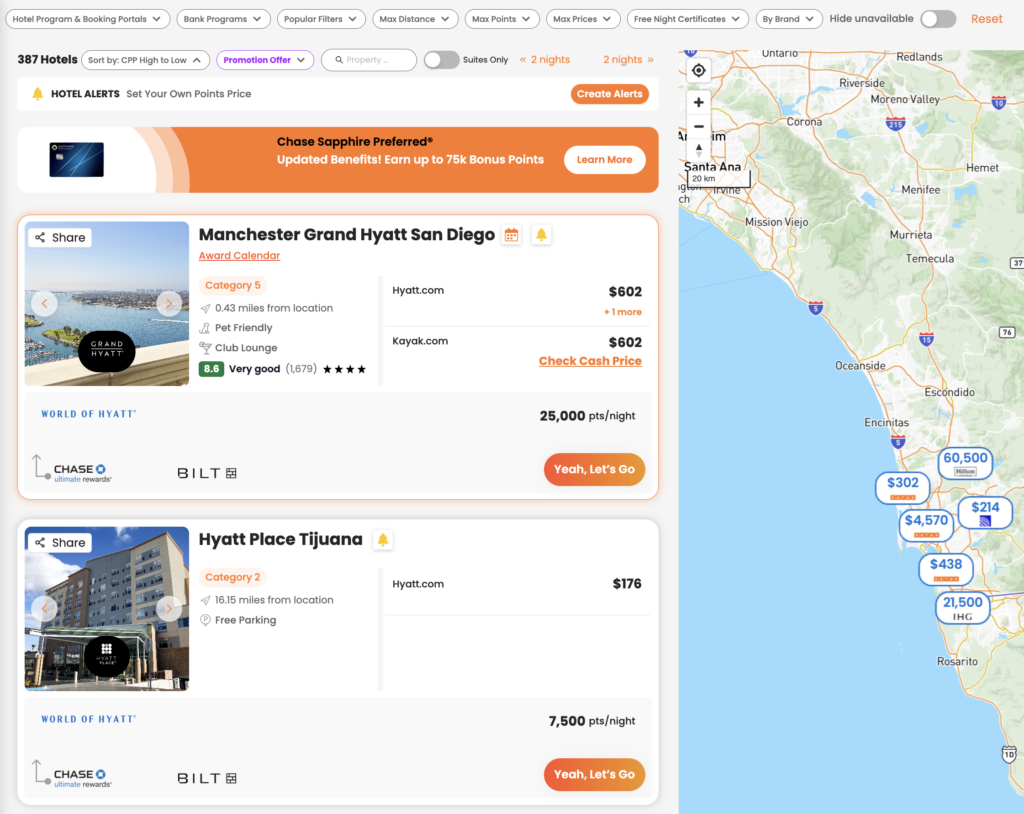1024x814 pixels.
Task: Open Bank Programs filter dropdown
Action: point(223,19)
